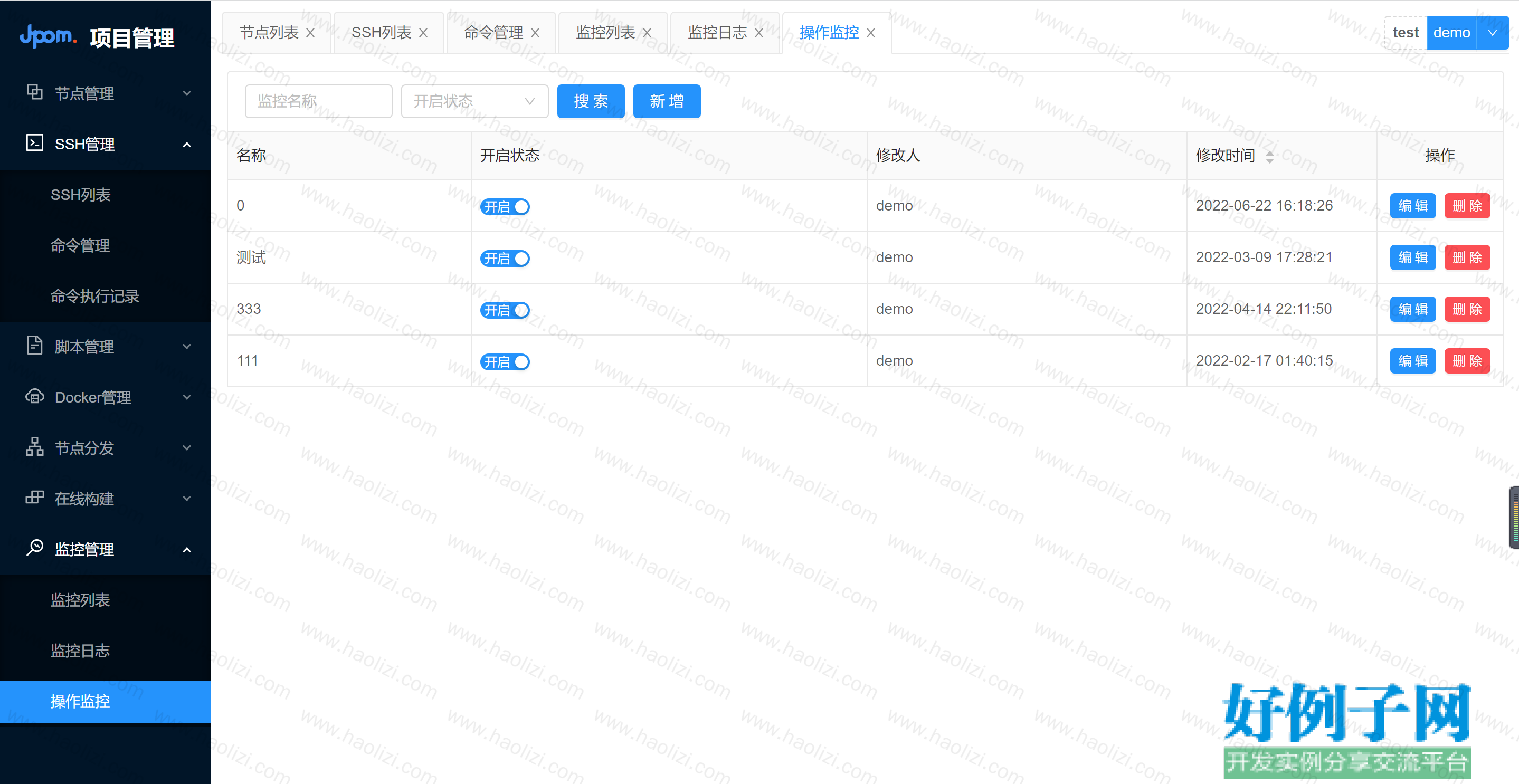Expand the 节点管理 sidebar menu

[187, 93]
